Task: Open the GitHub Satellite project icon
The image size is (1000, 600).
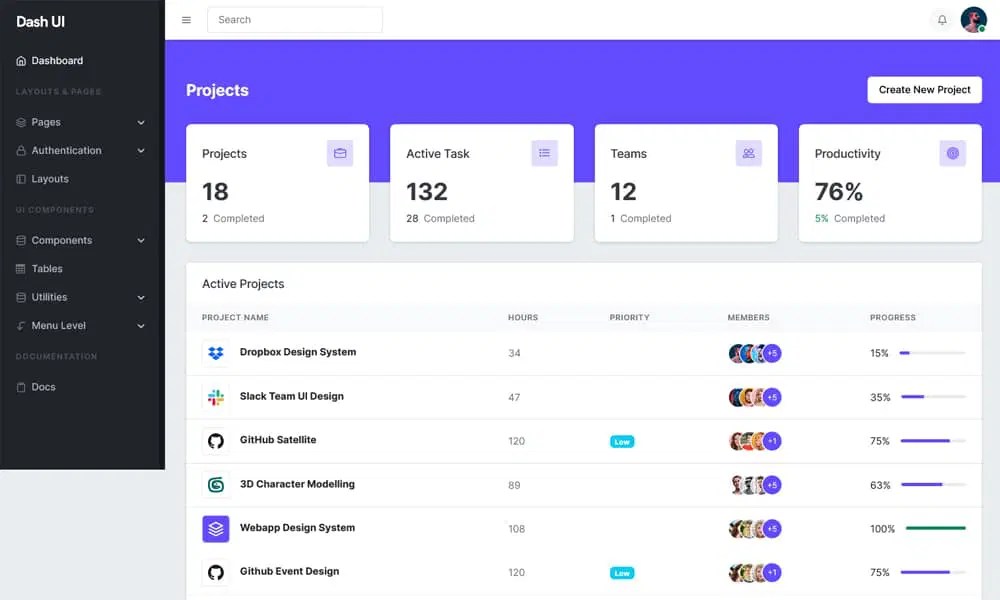Action: tap(214, 440)
